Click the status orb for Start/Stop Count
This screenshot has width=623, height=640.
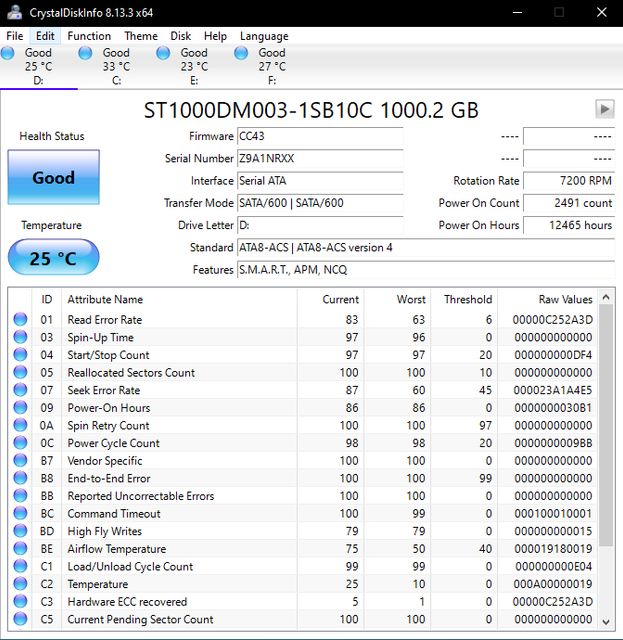(20, 354)
